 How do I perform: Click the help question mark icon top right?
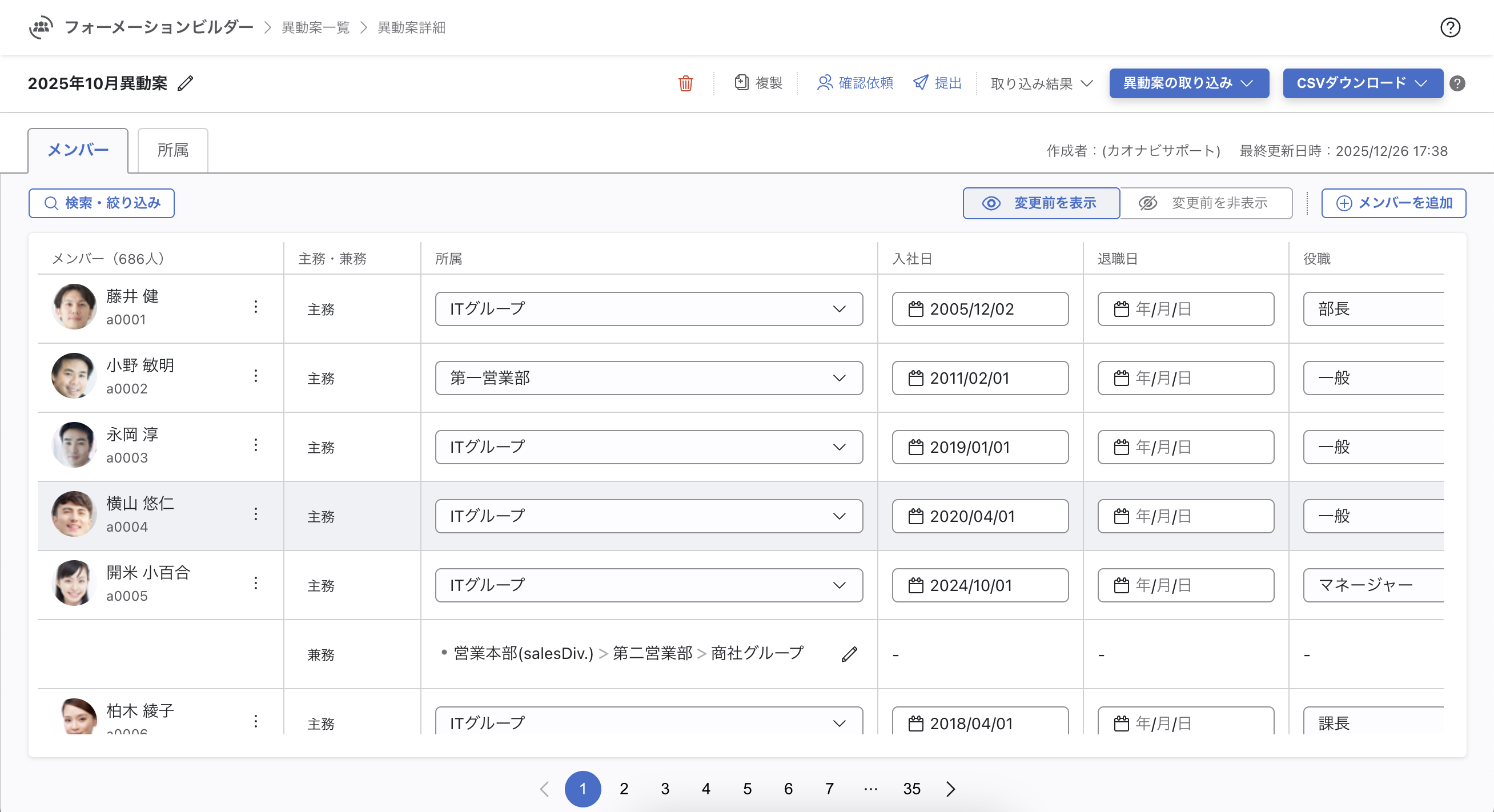point(1450,27)
